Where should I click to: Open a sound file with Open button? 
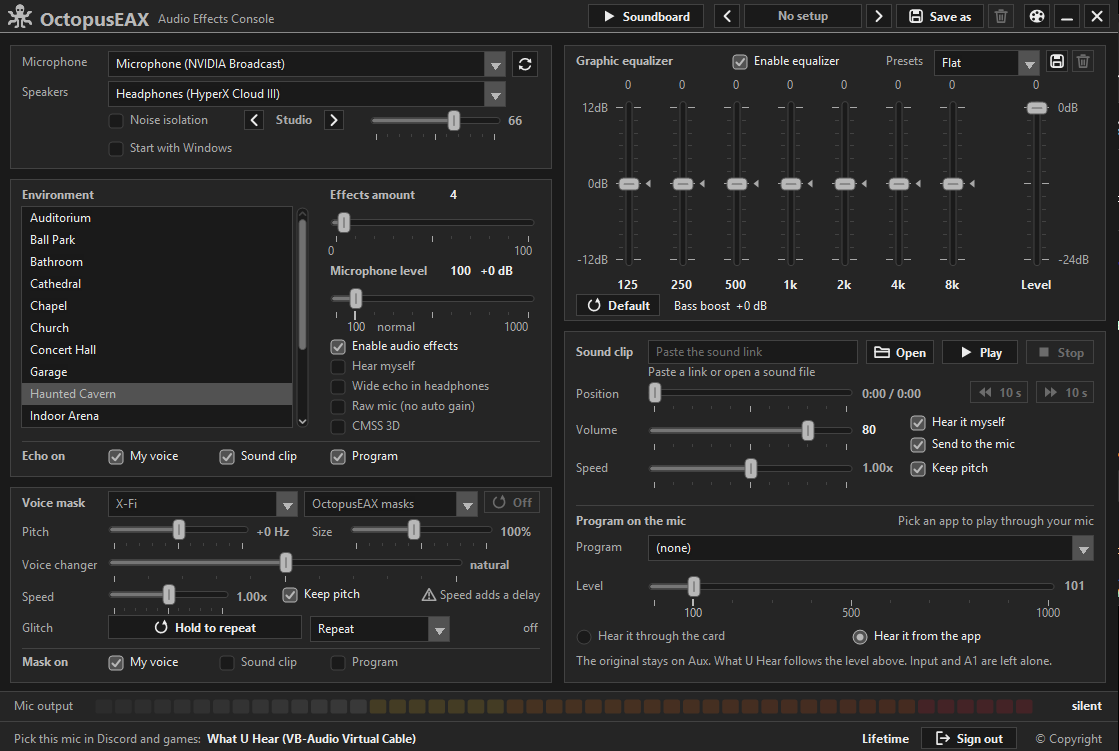click(900, 353)
